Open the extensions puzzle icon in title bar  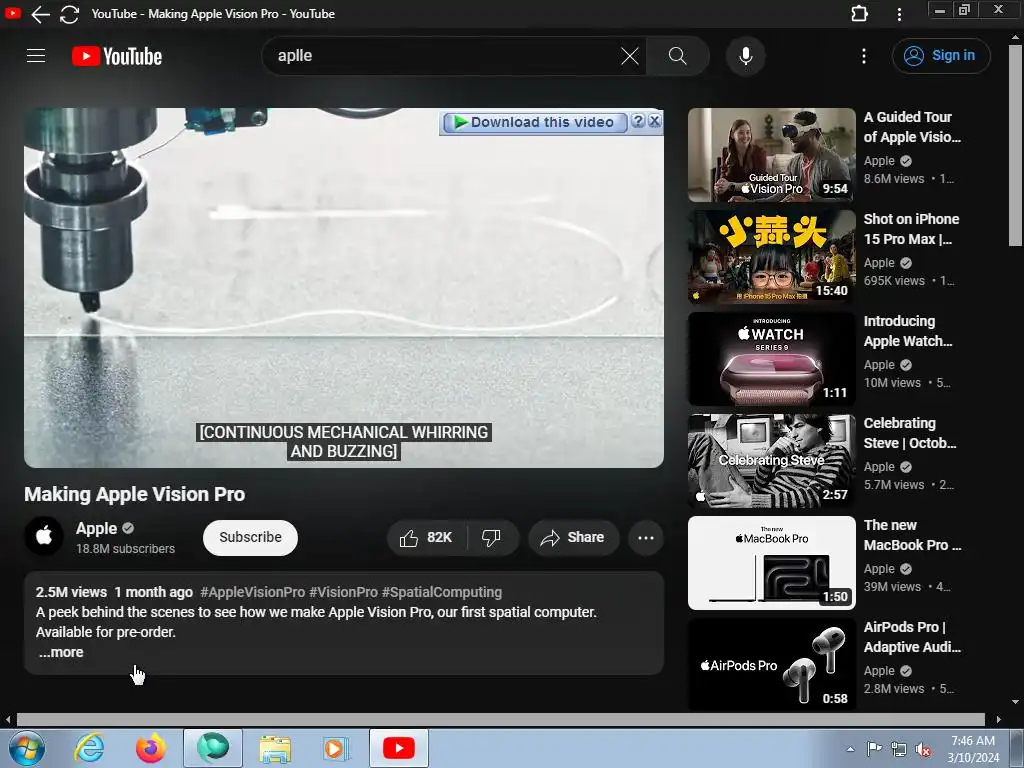[859, 14]
